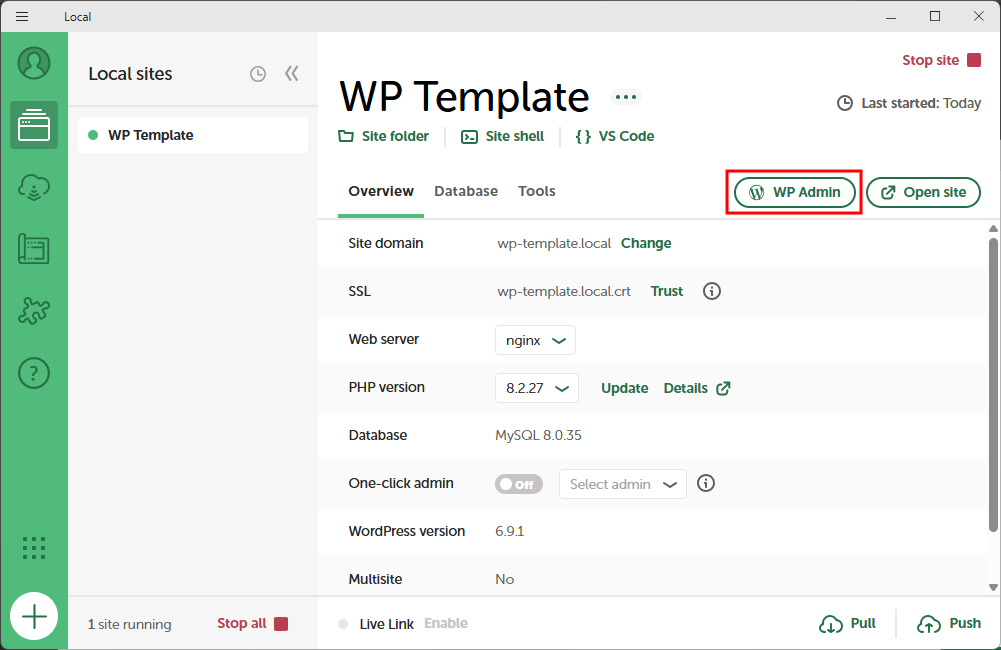Show One-click admin info icon
1001x650 pixels.
[705, 483]
